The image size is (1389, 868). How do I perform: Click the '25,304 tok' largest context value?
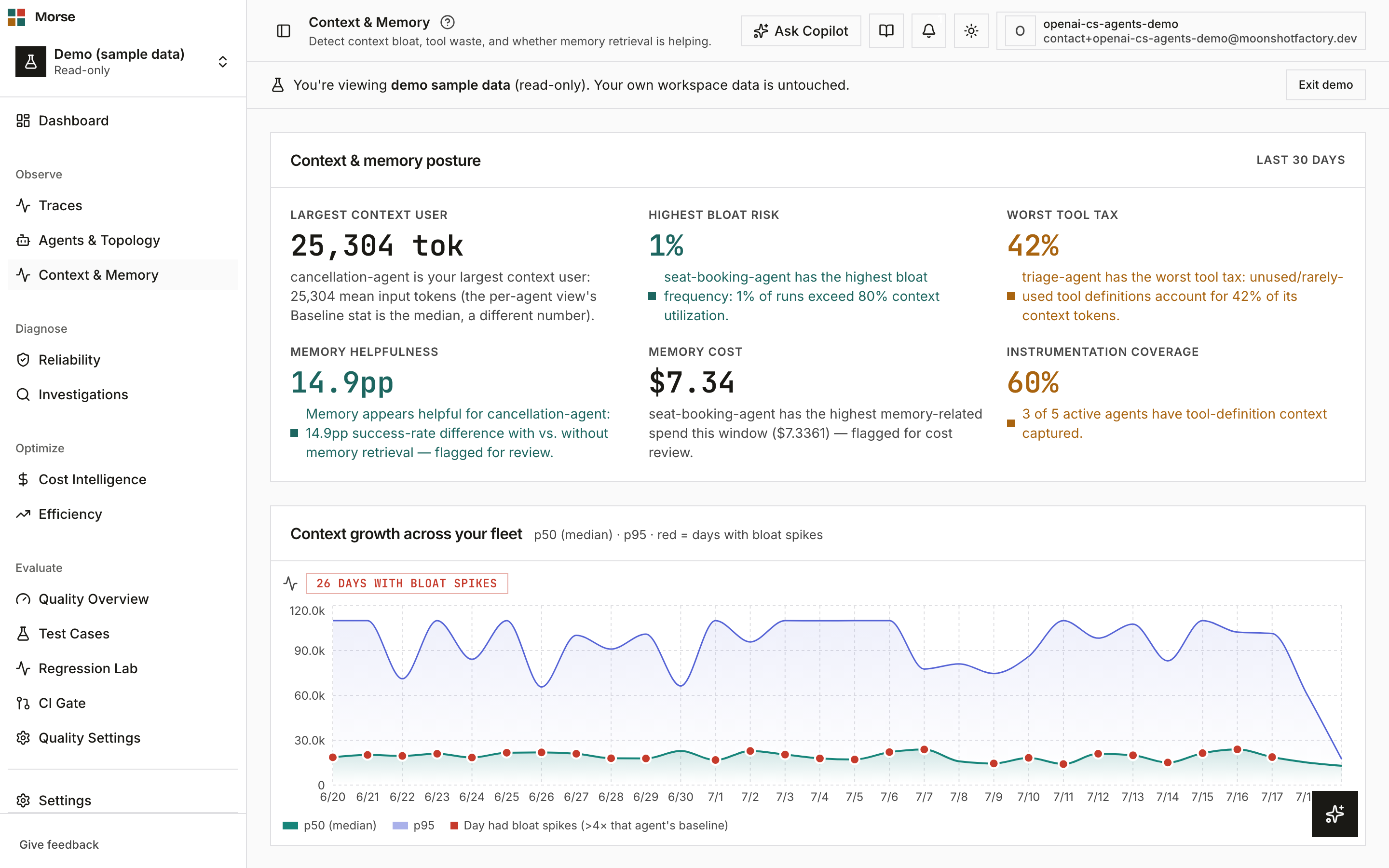pyautogui.click(x=377, y=246)
